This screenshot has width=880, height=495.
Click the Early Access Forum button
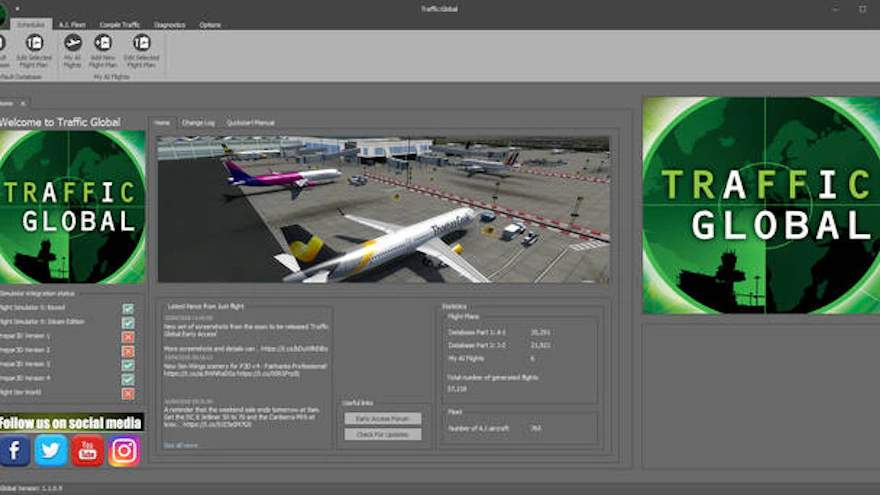[x=383, y=419]
